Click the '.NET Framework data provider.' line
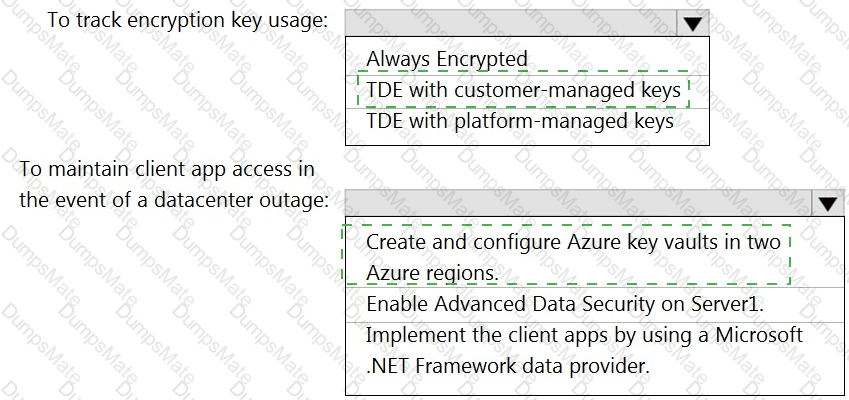 tap(508, 366)
